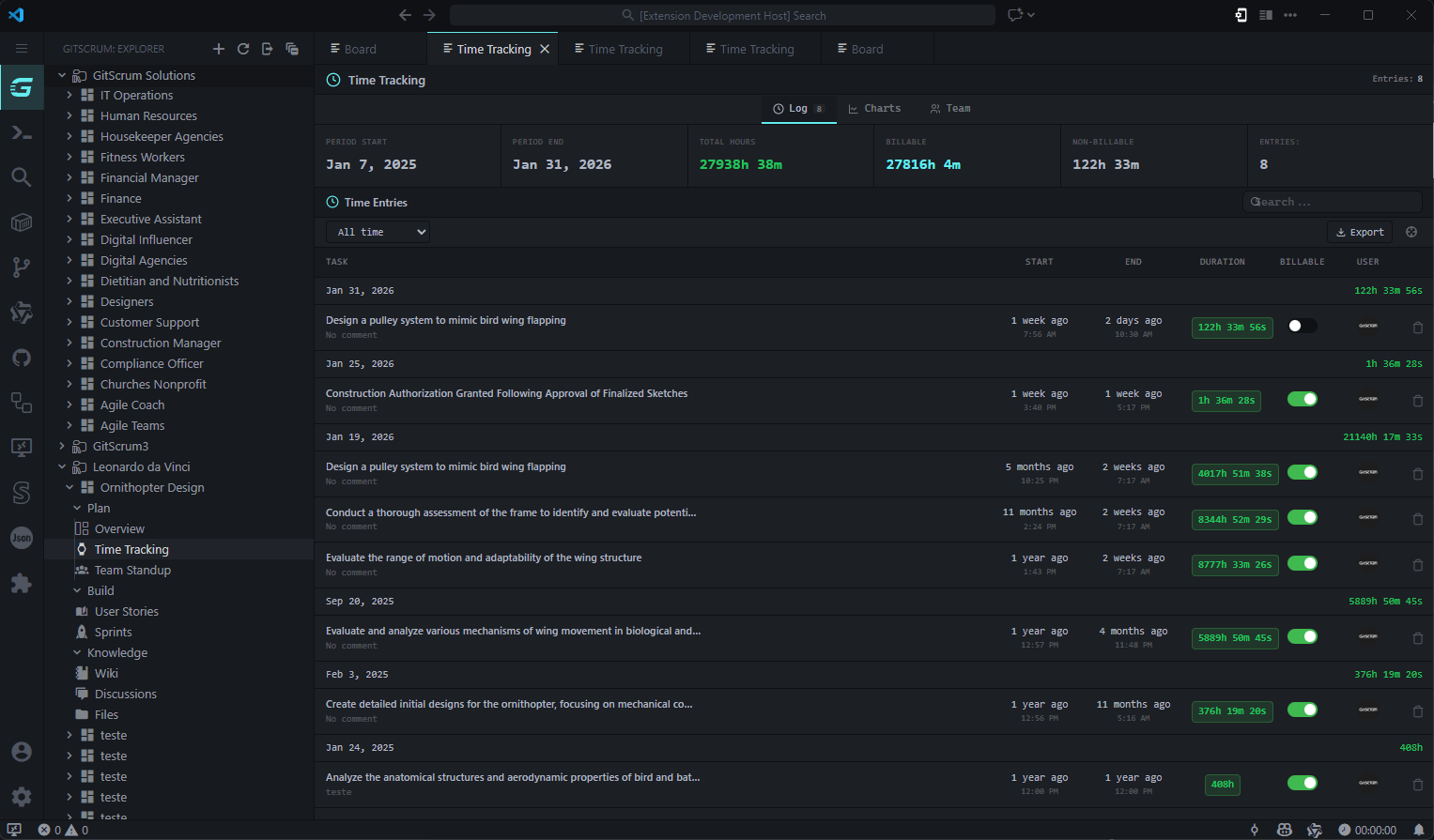Open the GitScrum activity bar icon

pyautogui.click(x=22, y=87)
